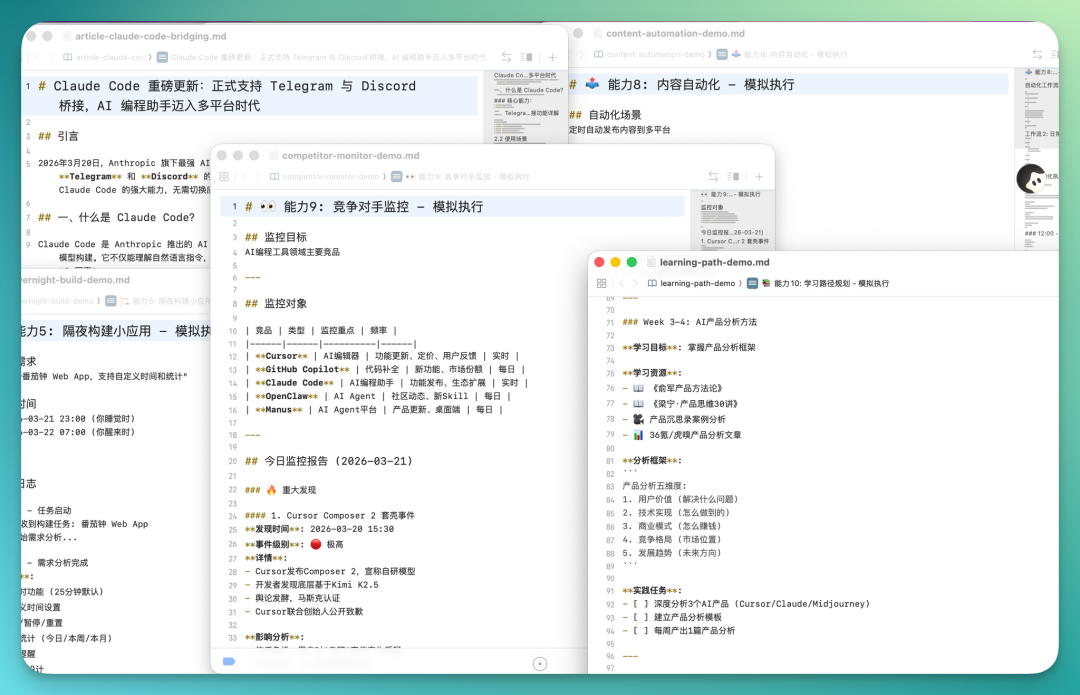The width and height of the screenshot is (1080, 695).
Task: Check task 深度分析3个AI产品 checkbox
Action: (x=641, y=604)
